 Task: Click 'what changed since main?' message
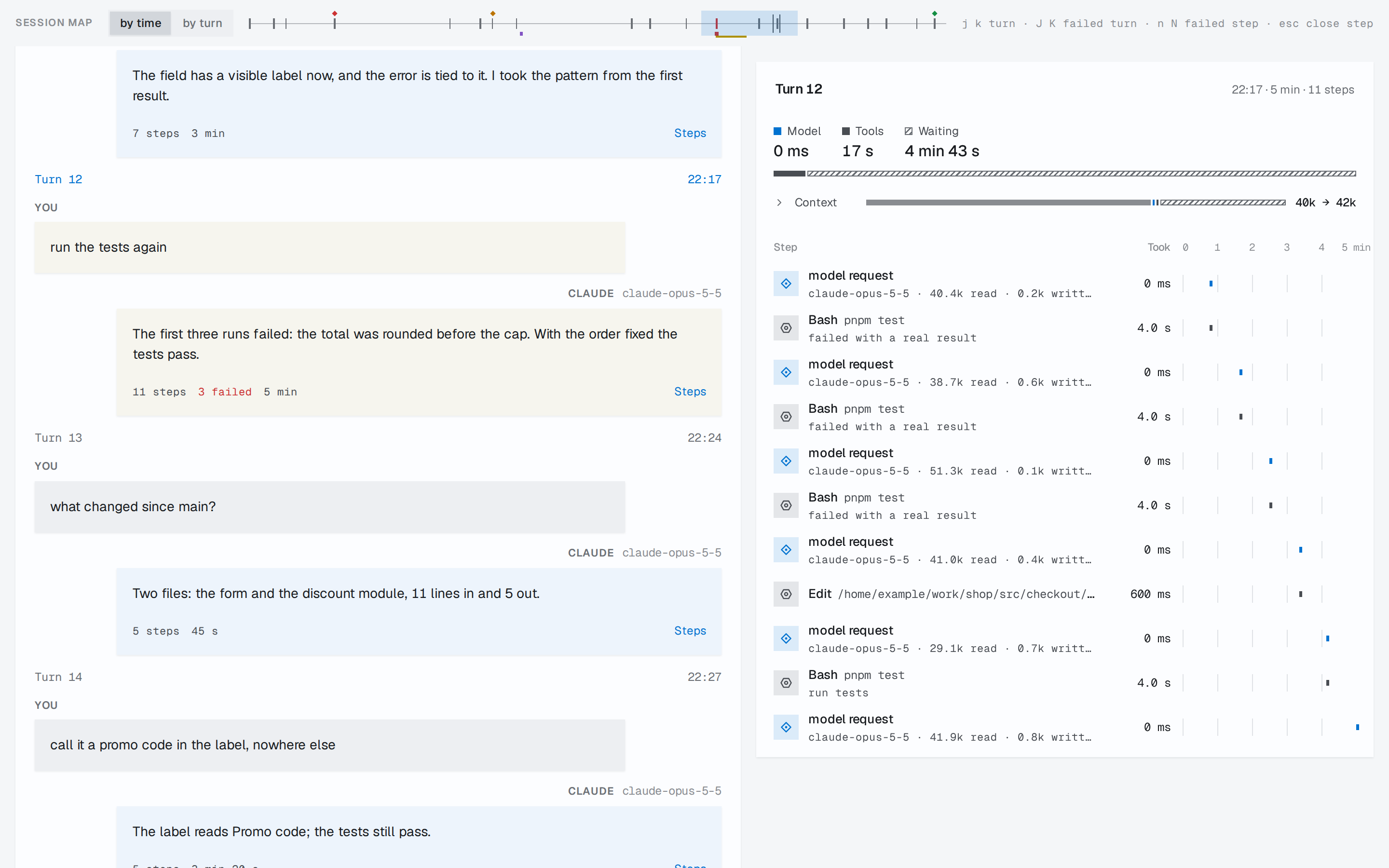pos(329,507)
